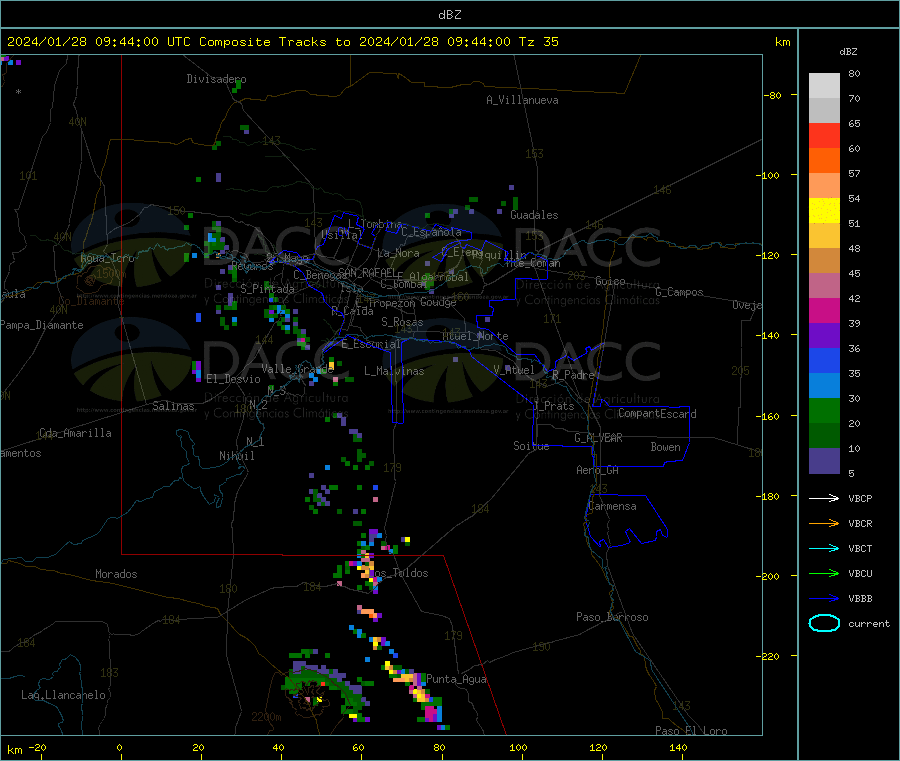Click the Salinas map label
This screenshot has width=900, height=761.
[x=173, y=406]
